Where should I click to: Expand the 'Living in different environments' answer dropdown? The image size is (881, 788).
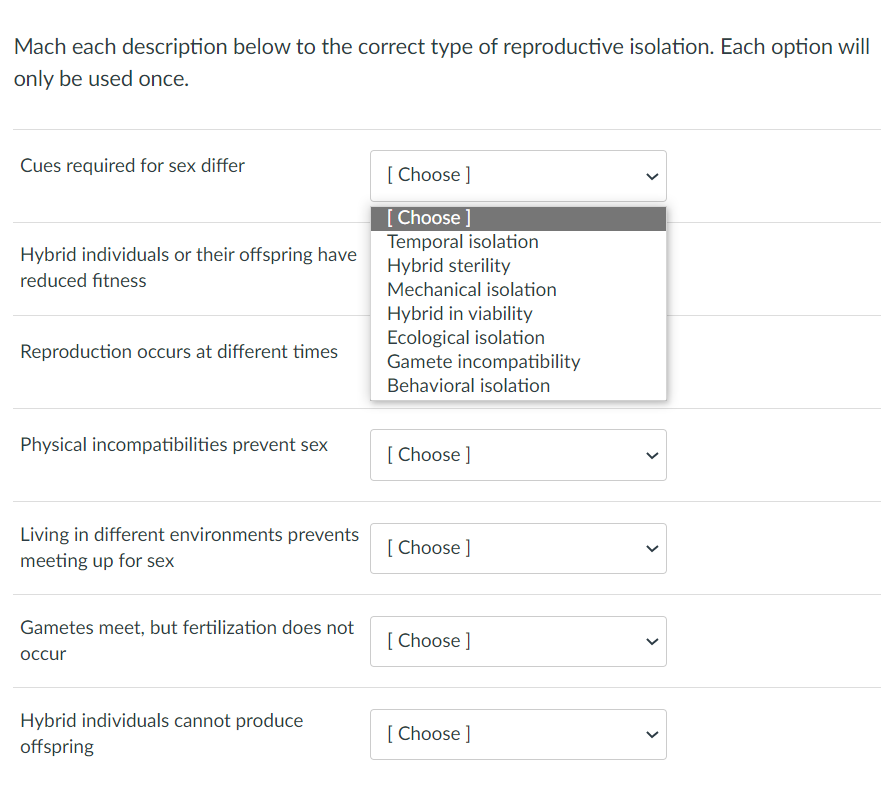tap(517, 548)
